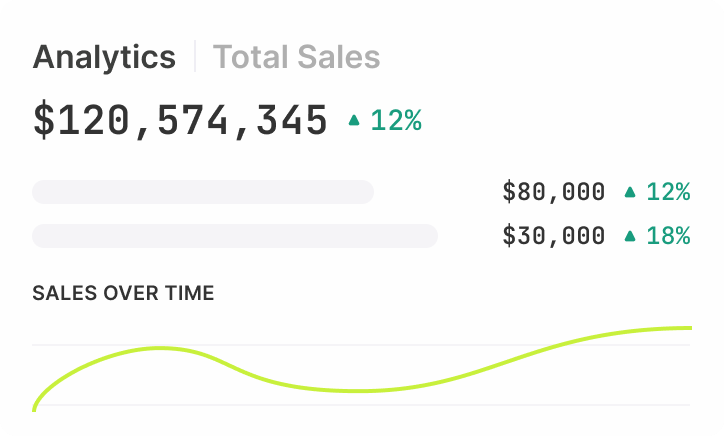Click the $80,000 amount
Viewport: 724px width, 436px height.
point(553,192)
